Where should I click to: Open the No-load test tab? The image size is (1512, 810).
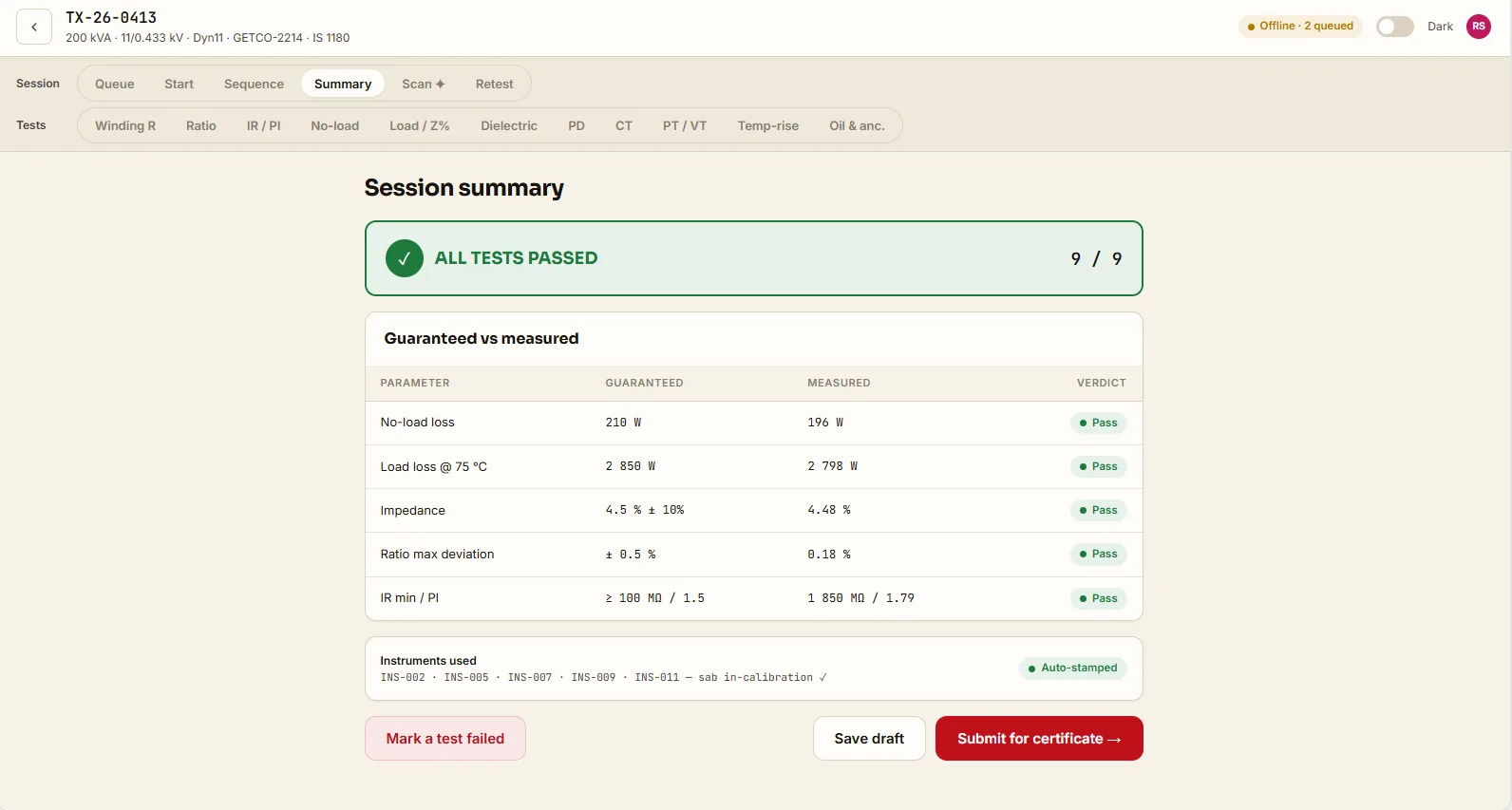coord(335,125)
